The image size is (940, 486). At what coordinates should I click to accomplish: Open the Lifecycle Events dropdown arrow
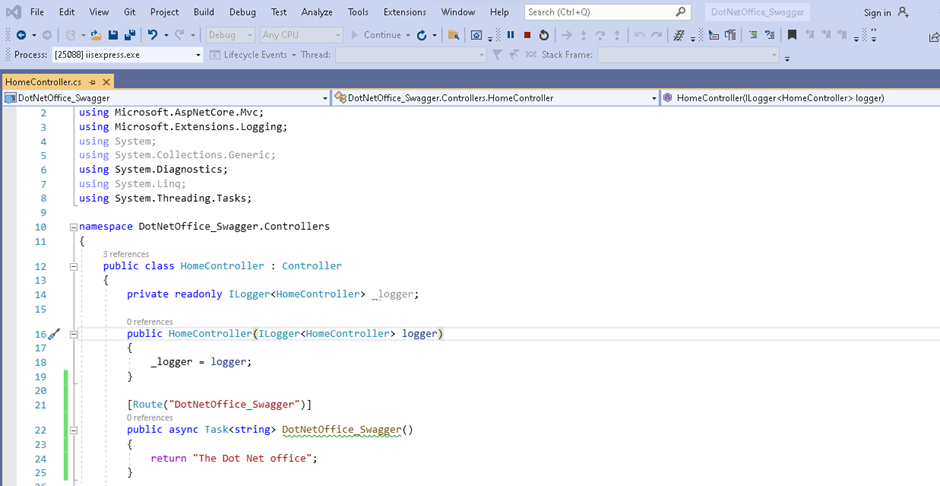point(294,55)
